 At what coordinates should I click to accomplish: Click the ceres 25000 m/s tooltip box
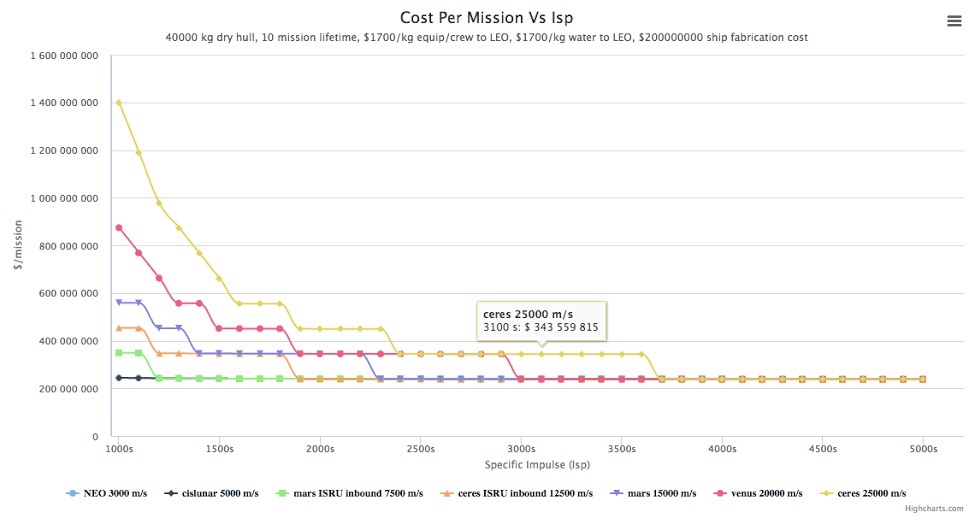540,320
